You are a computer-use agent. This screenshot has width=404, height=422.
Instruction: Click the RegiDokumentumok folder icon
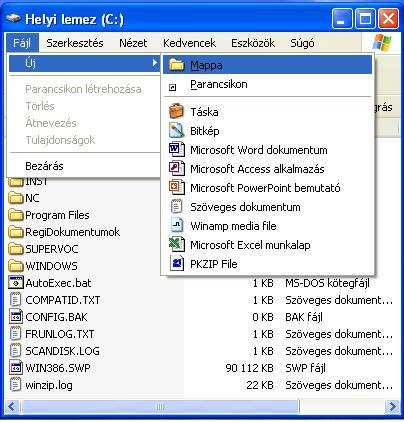15,232
